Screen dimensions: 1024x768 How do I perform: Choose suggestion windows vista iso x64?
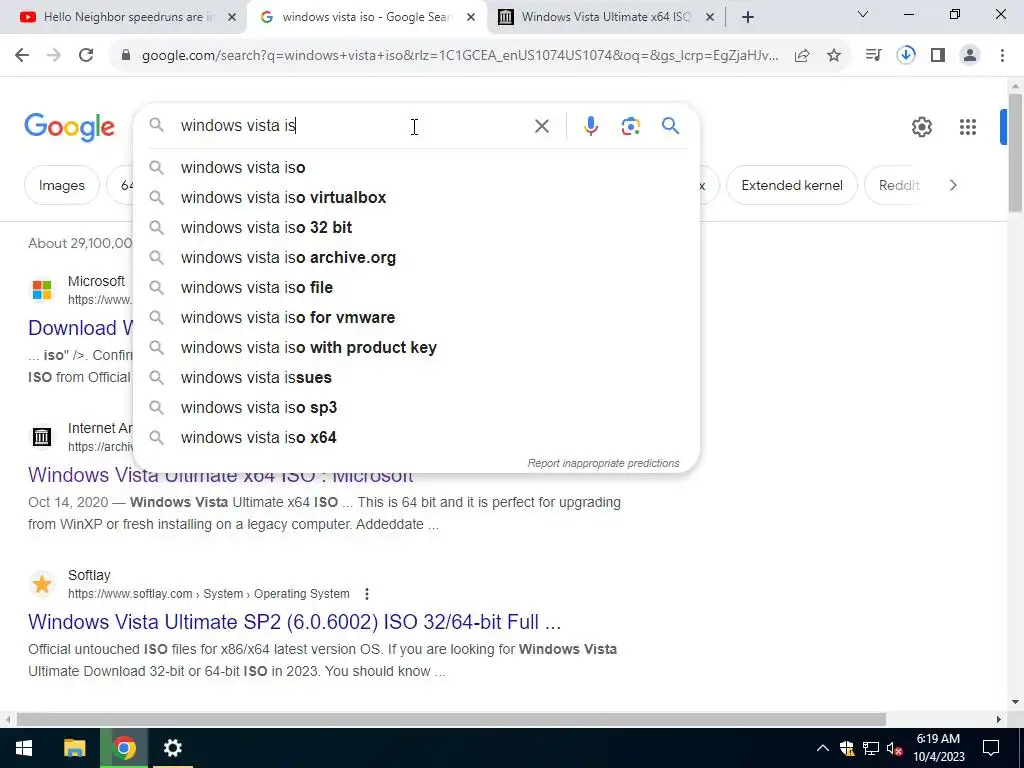[x=416, y=438]
